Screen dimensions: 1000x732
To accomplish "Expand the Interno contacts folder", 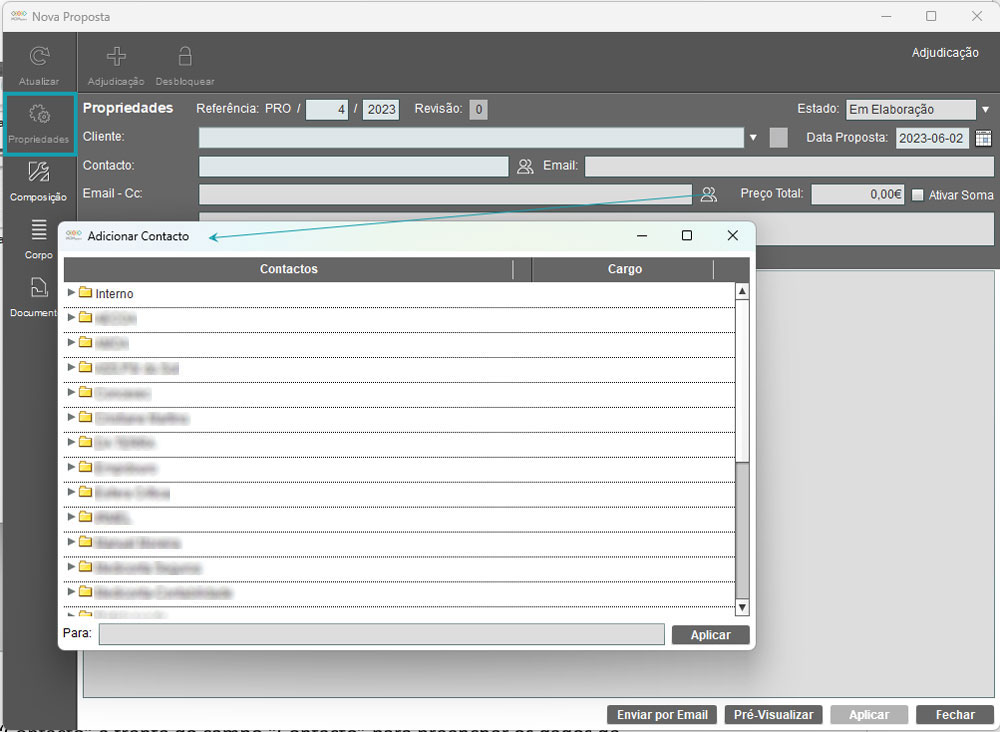I will [71, 293].
